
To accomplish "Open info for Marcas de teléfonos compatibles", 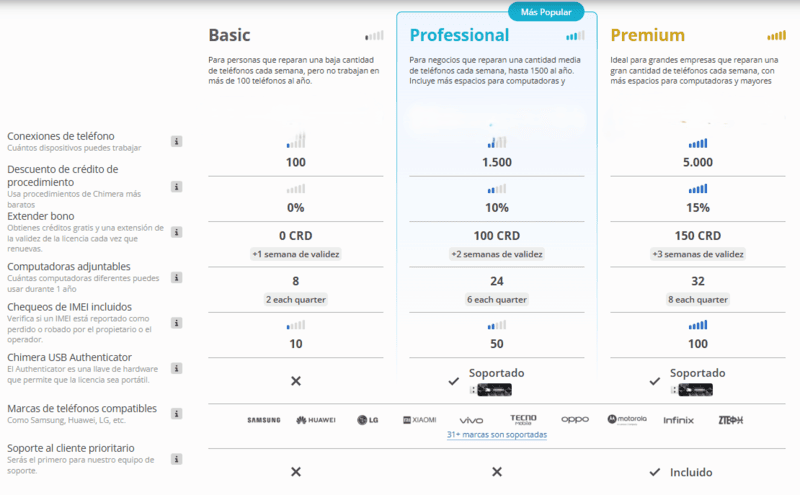I will coord(177,414).
